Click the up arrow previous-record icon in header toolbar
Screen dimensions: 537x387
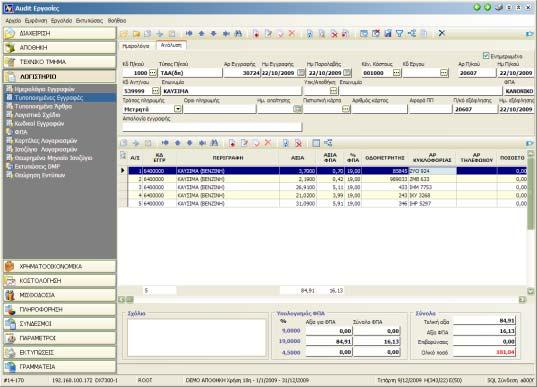[x=201, y=34]
